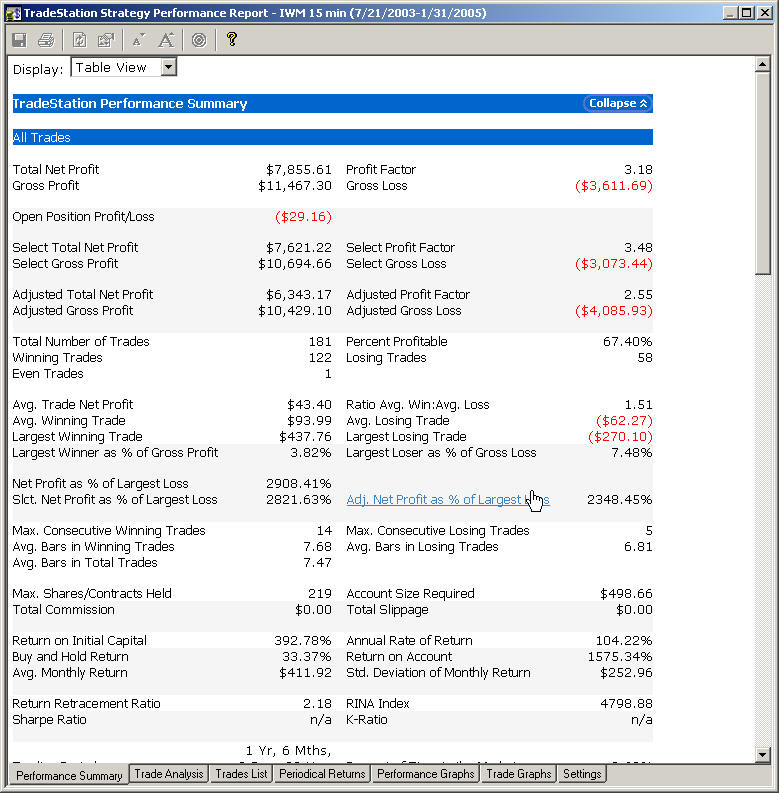Select the Total Net Profit value $7,855.61
Viewport: 779px width, 793px height.
coord(299,169)
